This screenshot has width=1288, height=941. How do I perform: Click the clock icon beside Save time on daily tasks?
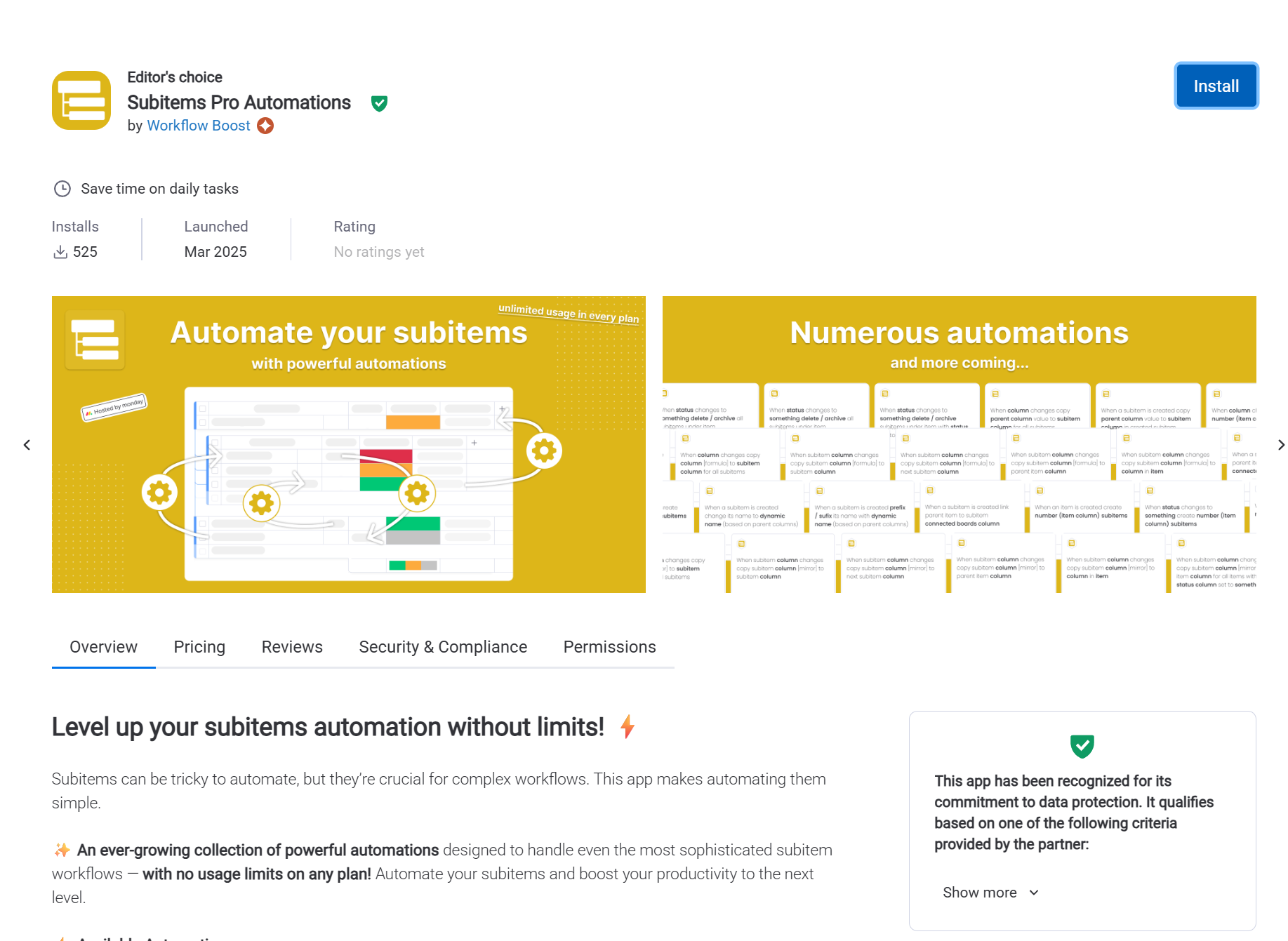62,189
